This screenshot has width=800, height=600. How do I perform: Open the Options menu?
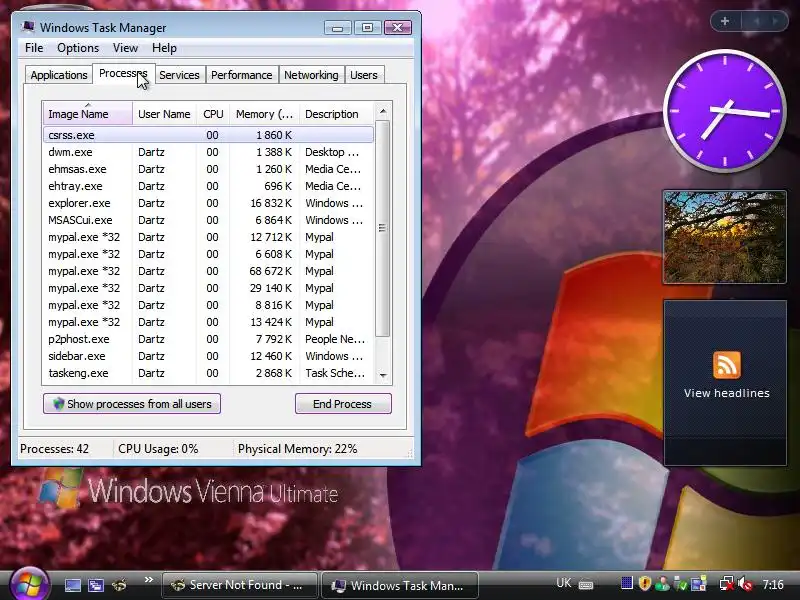coord(78,48)
